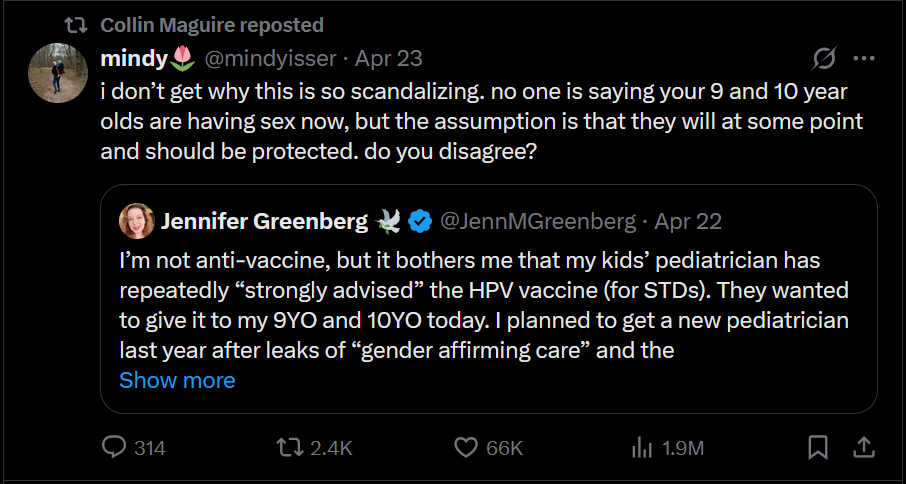Open the three-dot more options menu
Image resolution: width=906 pixels, height=484 pixels.
[x=863, y=59]
